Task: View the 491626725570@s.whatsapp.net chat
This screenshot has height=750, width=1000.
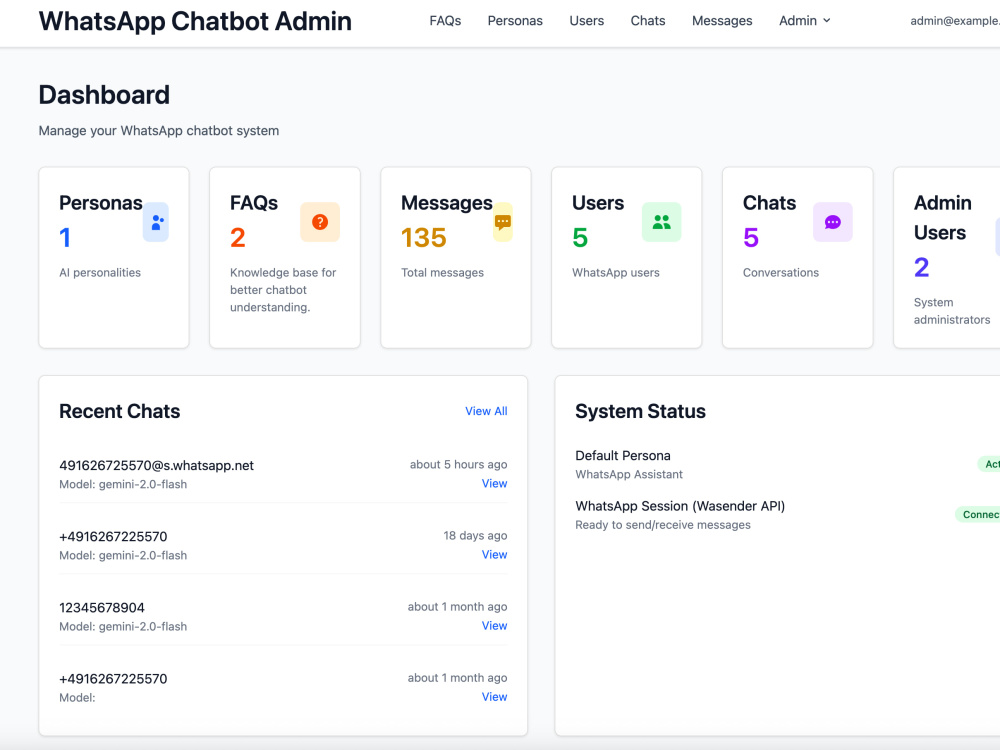Action: 494,483
